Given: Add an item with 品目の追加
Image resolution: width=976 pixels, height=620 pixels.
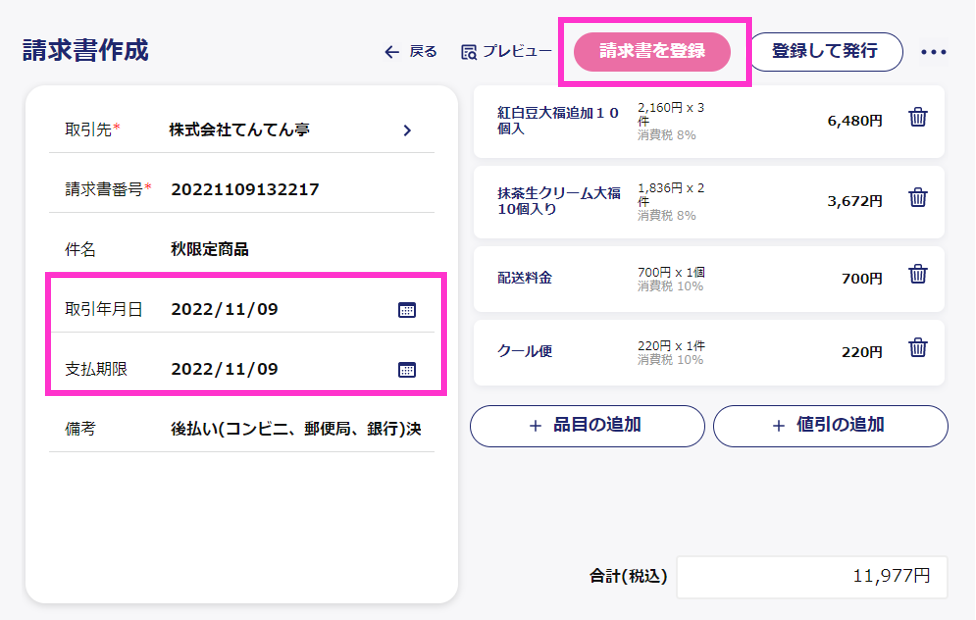Looking at the screenshot, I should point(587,426).
